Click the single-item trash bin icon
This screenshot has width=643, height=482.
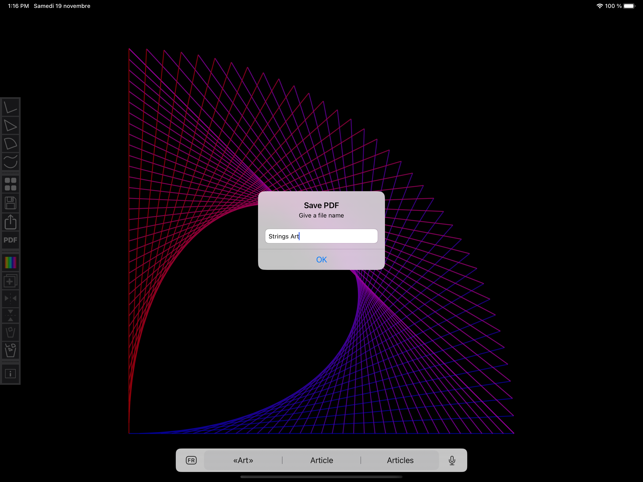10,332
